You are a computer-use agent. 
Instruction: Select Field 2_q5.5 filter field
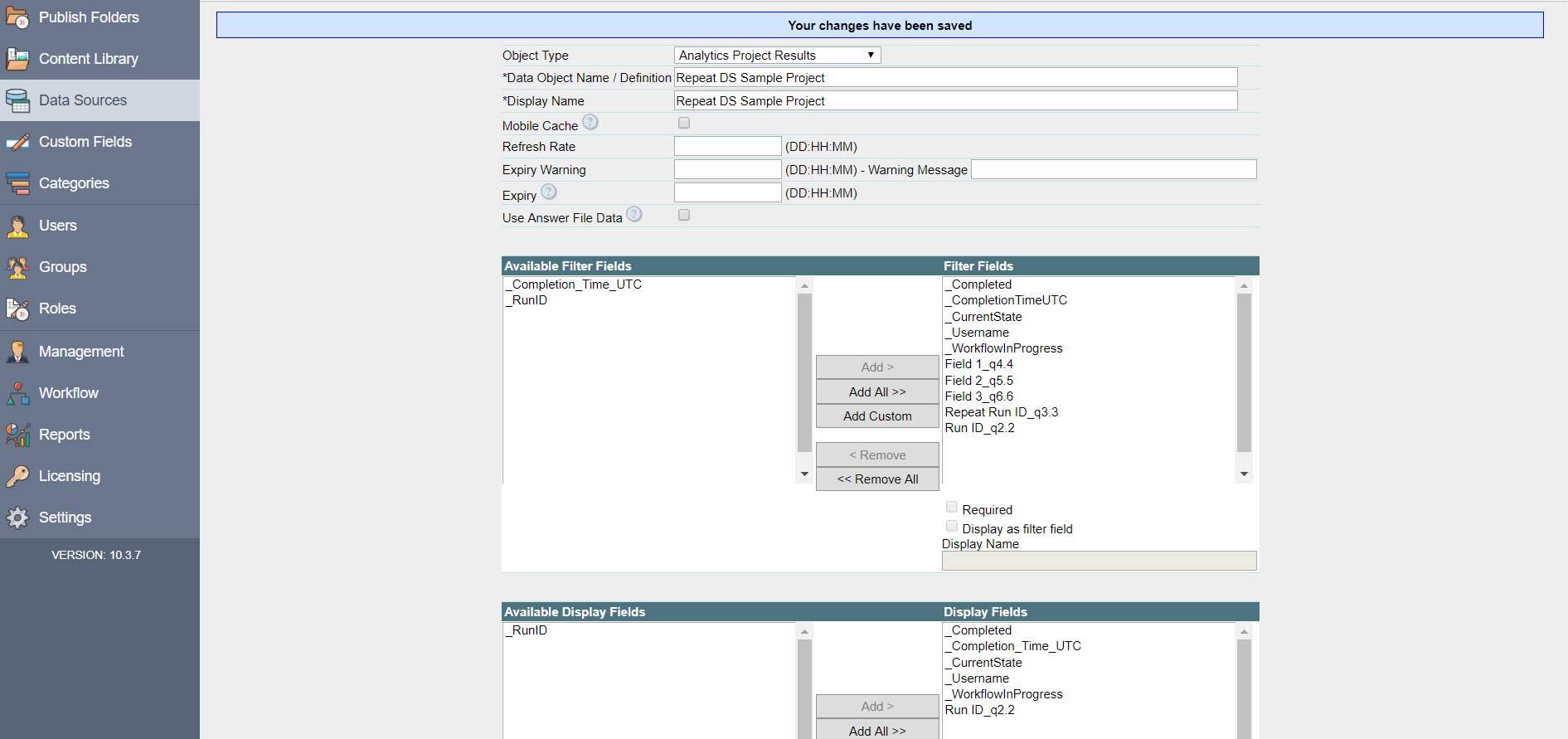click(979, 381)
